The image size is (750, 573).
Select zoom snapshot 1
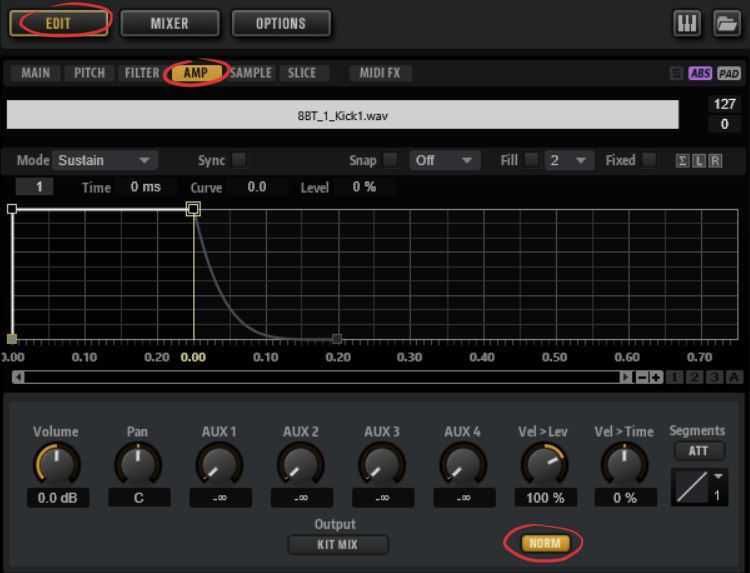coord(674,377)
